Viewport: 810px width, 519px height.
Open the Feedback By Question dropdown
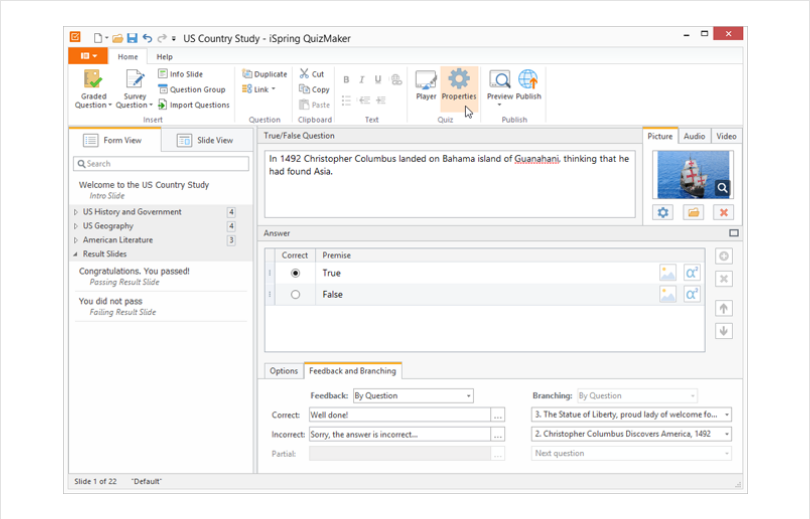pos(412,396)
